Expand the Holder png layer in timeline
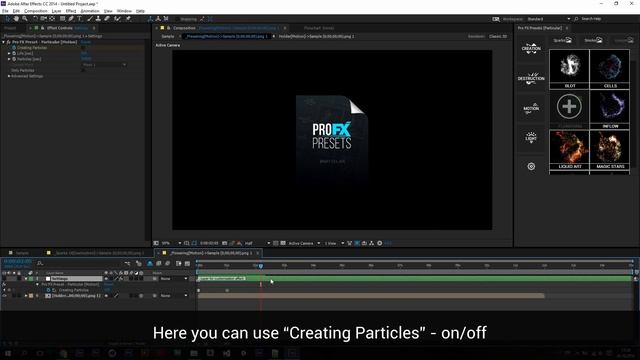The height and width of the screenshot is (360, 640). tap(26, 296)
